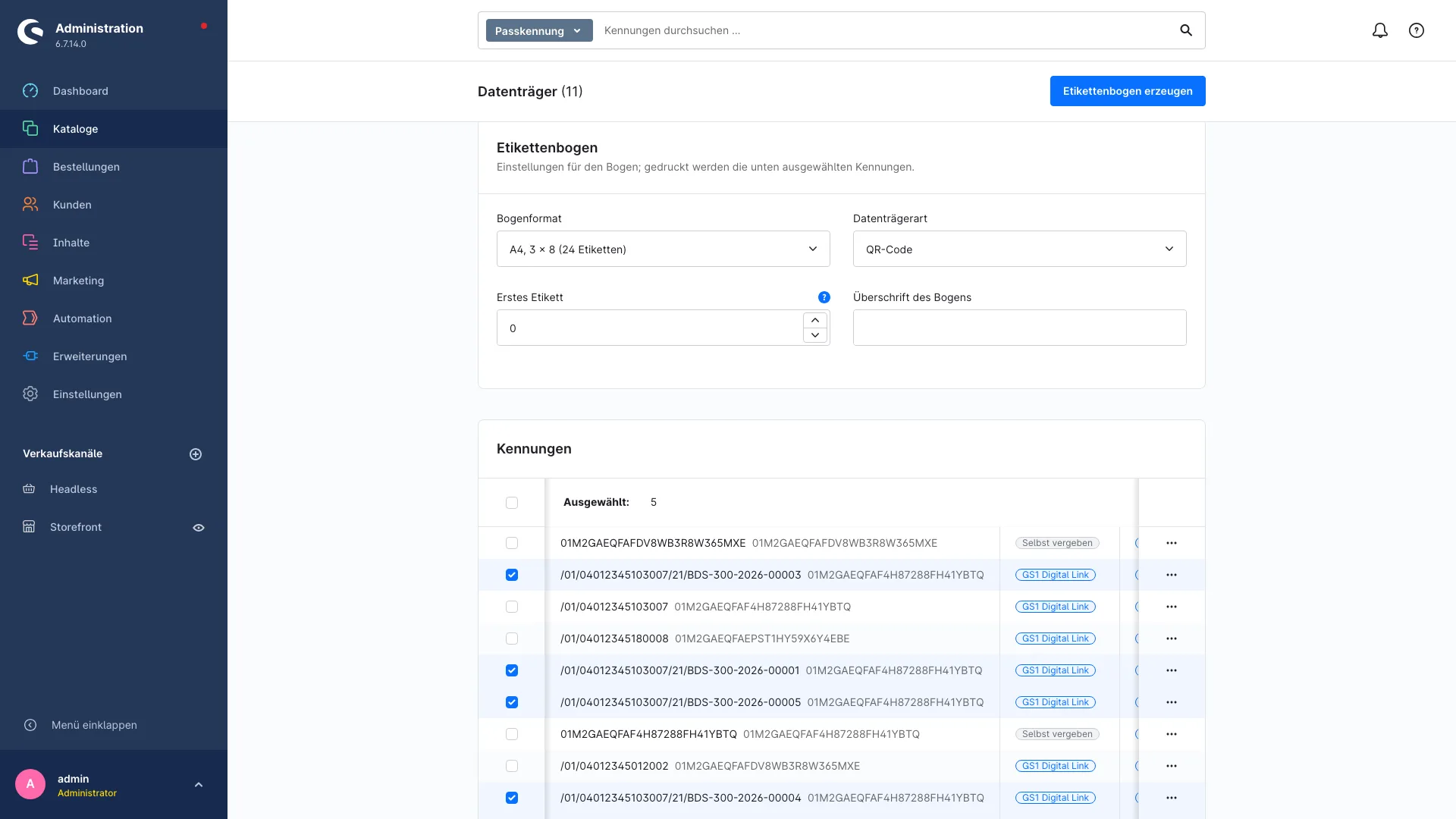1456x819 pixels.
Task: Click the Inhalte layout icon
Action: pos(30,243)
